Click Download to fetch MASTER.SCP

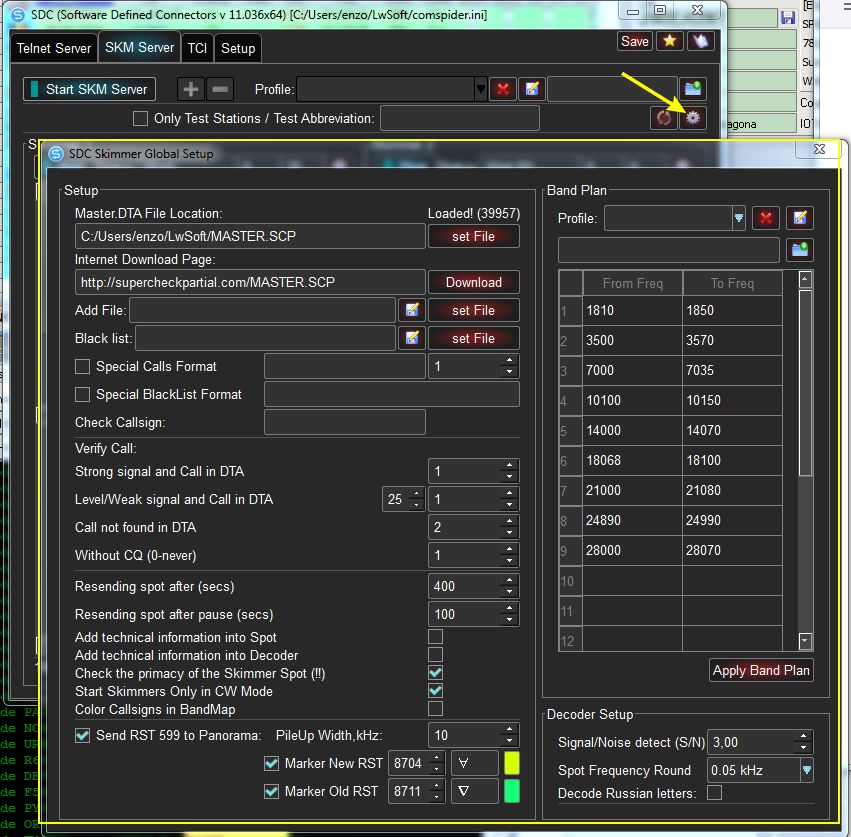click(x=474, y=282)
